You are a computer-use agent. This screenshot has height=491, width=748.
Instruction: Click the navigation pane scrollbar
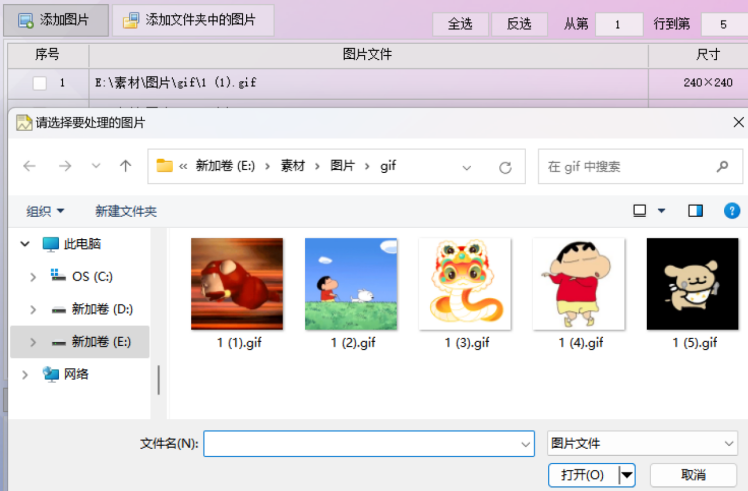[158, 380]
